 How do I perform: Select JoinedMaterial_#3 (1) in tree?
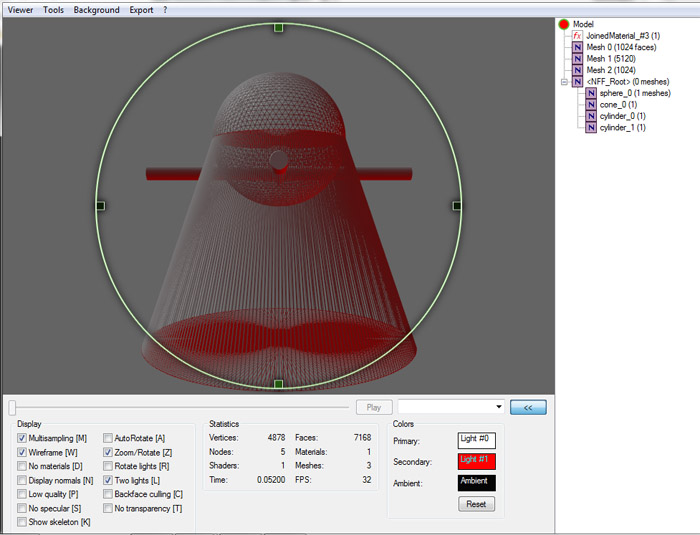[x=623, y=36]
